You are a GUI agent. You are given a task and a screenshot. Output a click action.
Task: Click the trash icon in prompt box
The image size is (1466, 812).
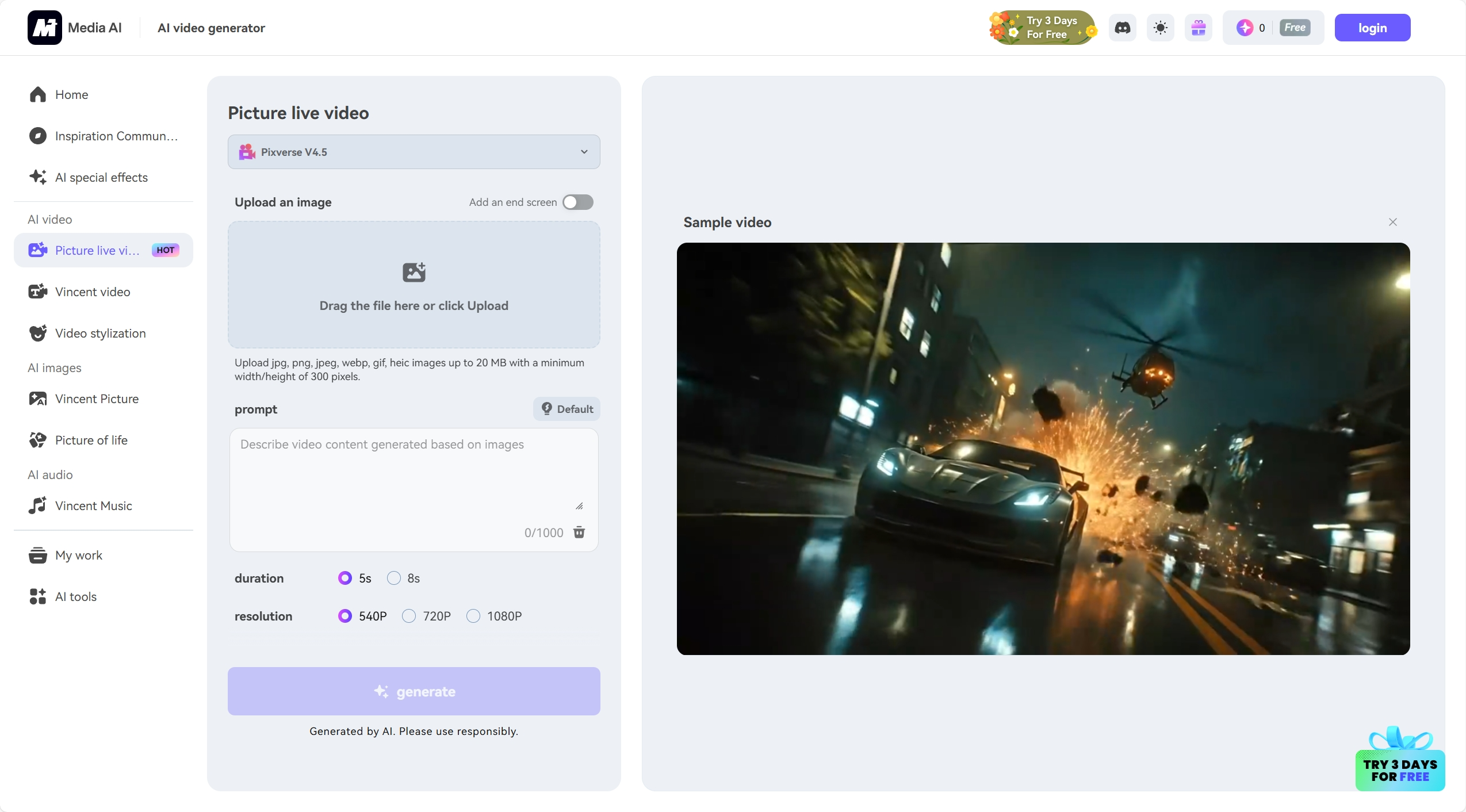579,532
